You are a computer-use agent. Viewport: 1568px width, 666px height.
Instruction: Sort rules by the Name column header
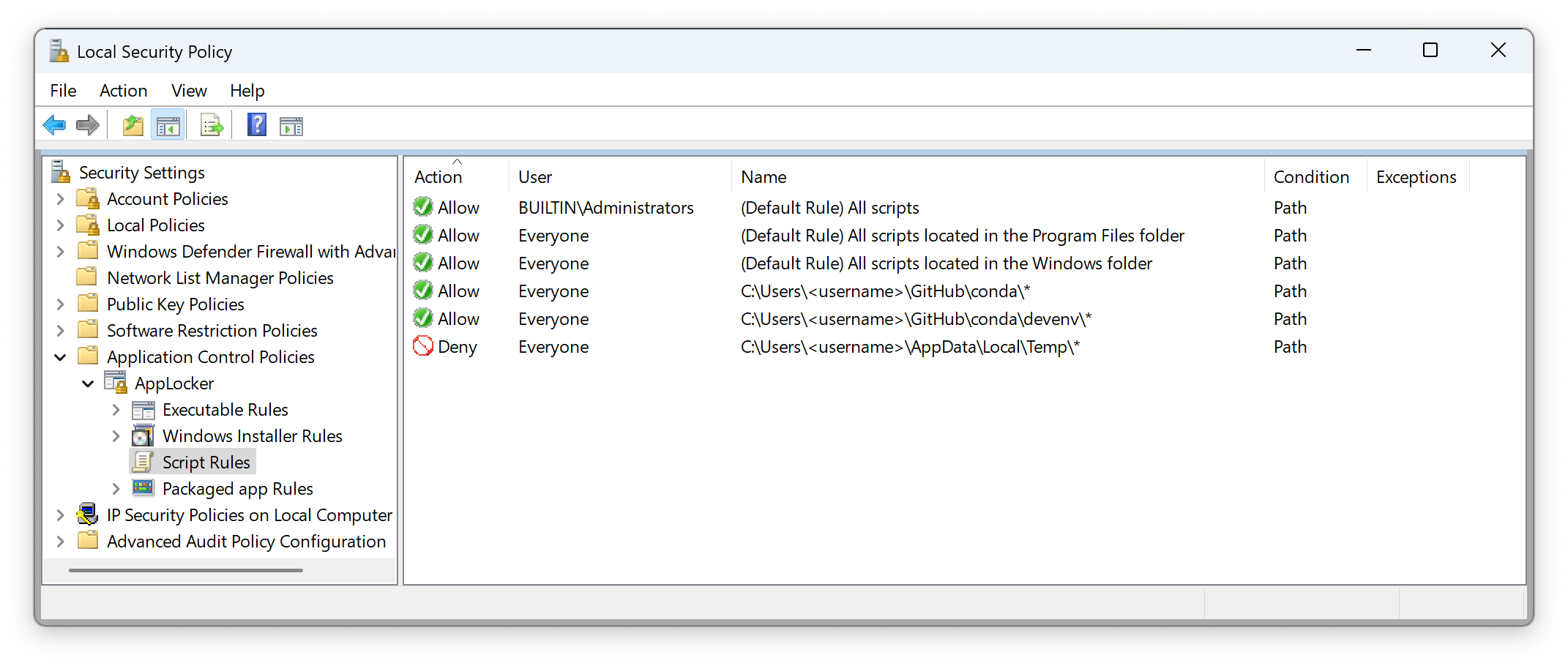coord(764,177)
